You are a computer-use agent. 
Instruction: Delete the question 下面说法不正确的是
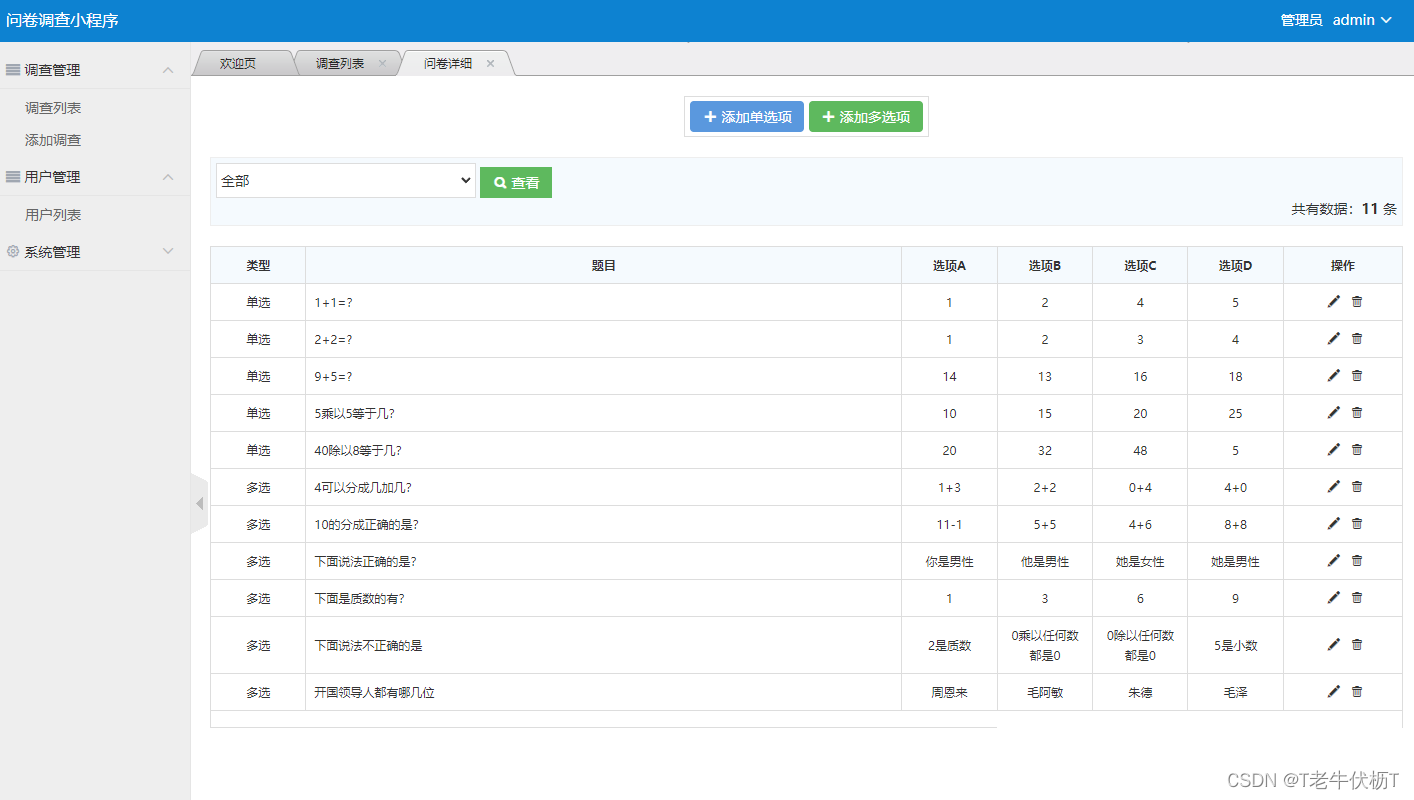tap(1357, 645)
